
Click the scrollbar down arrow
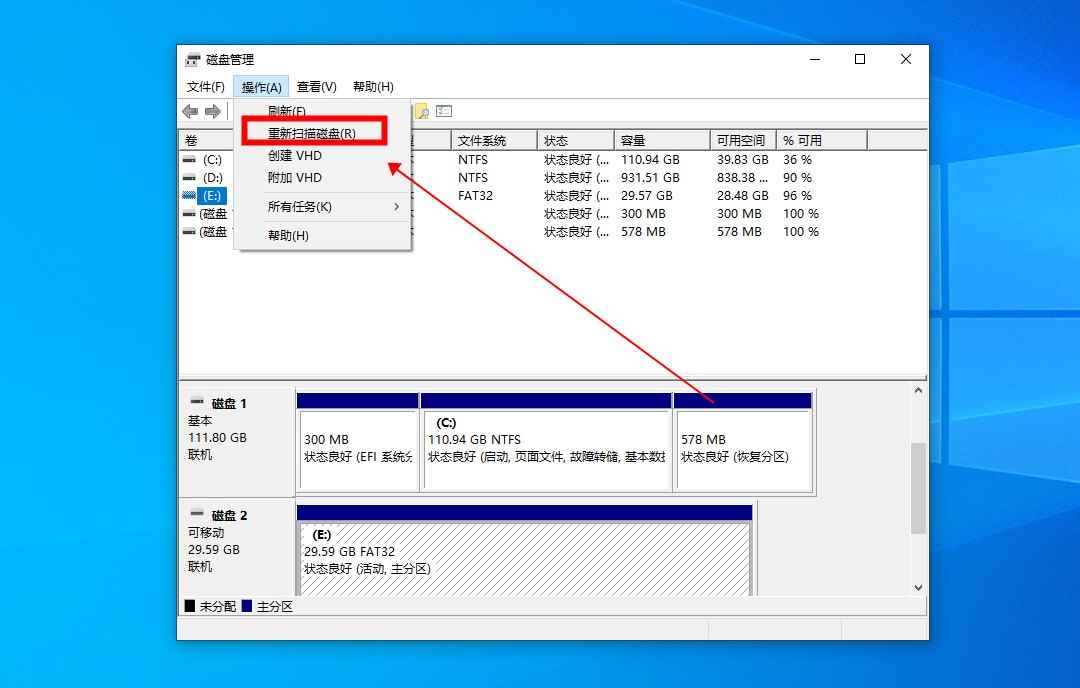(x=917, y=588)
